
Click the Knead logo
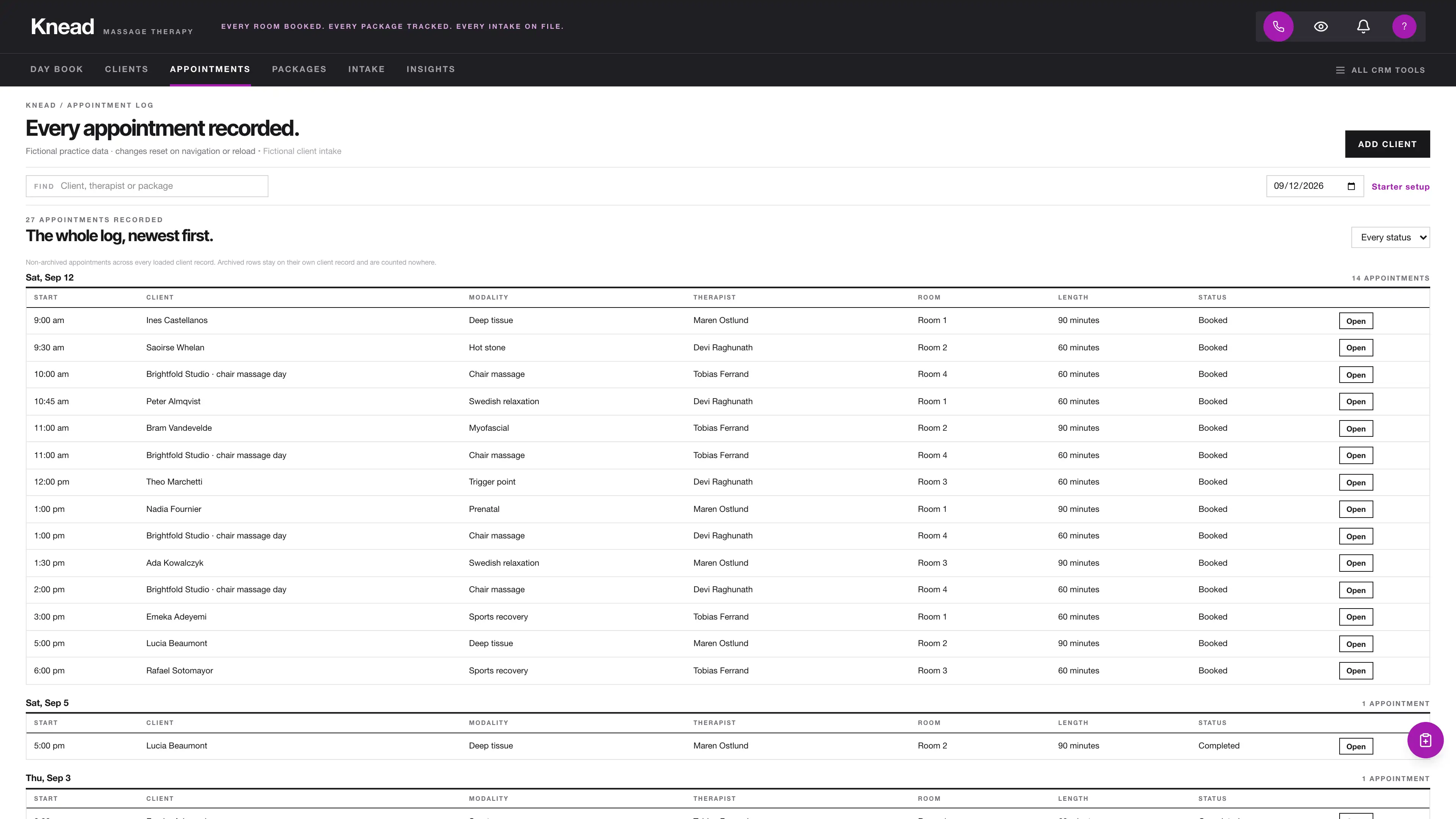62,27
